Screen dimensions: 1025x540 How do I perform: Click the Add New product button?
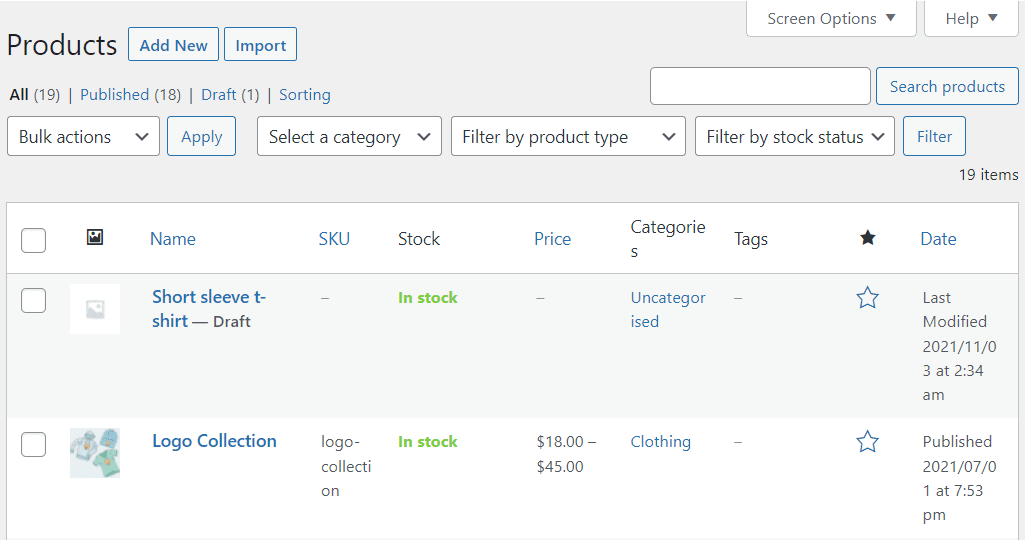173,44
